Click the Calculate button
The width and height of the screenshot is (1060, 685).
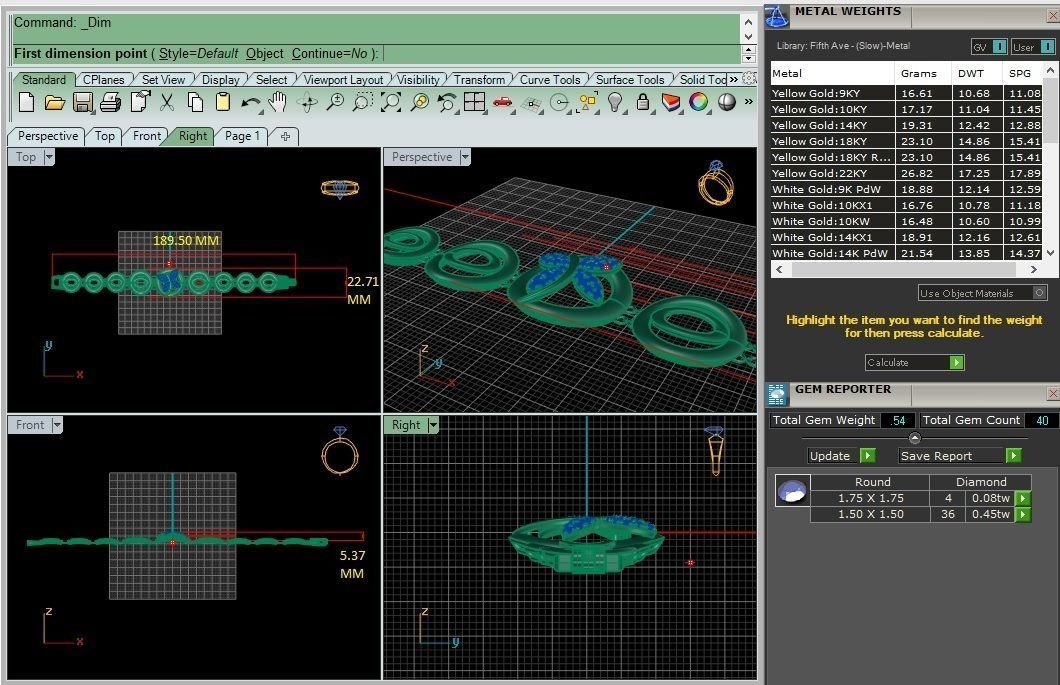point(914,362)
